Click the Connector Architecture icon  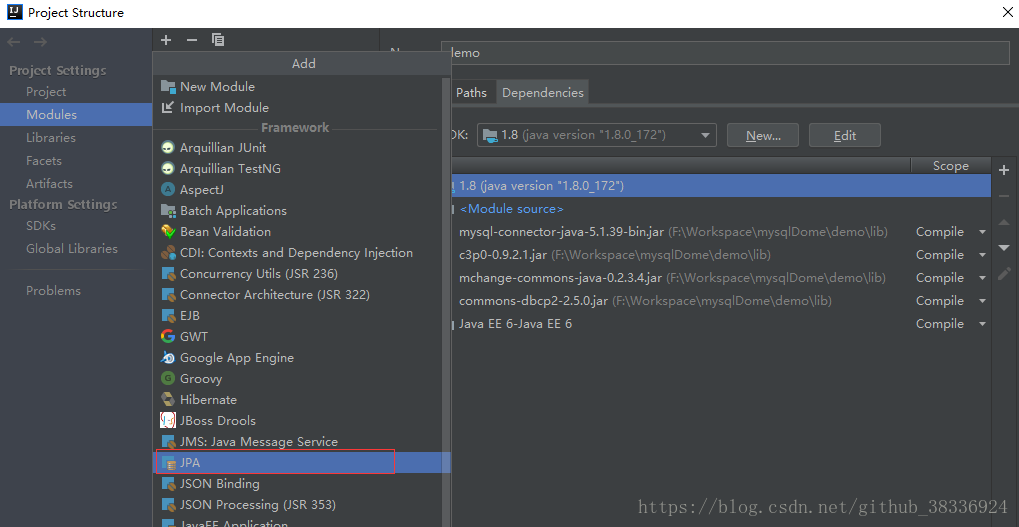click(168, 294)
